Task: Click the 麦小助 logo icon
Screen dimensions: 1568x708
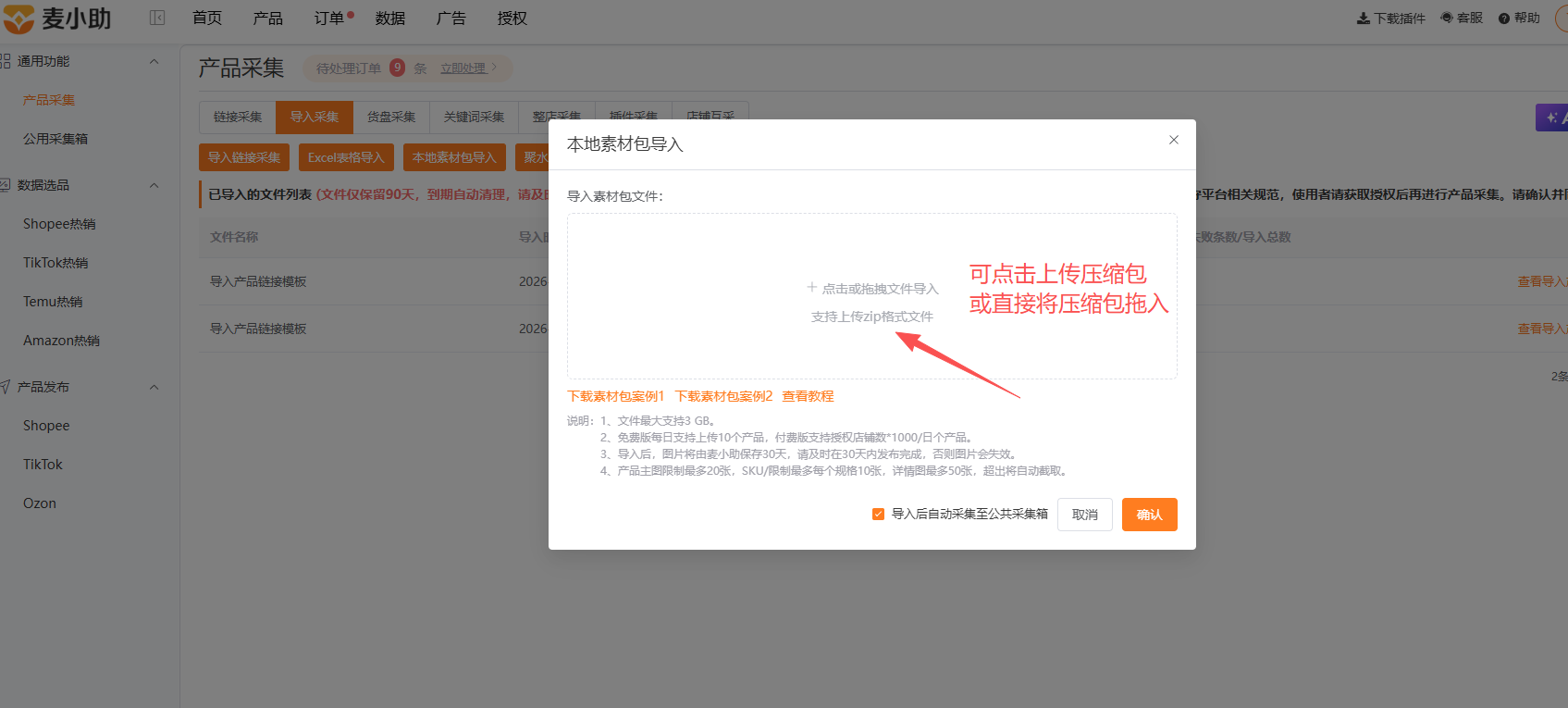Action: (19, 19)
